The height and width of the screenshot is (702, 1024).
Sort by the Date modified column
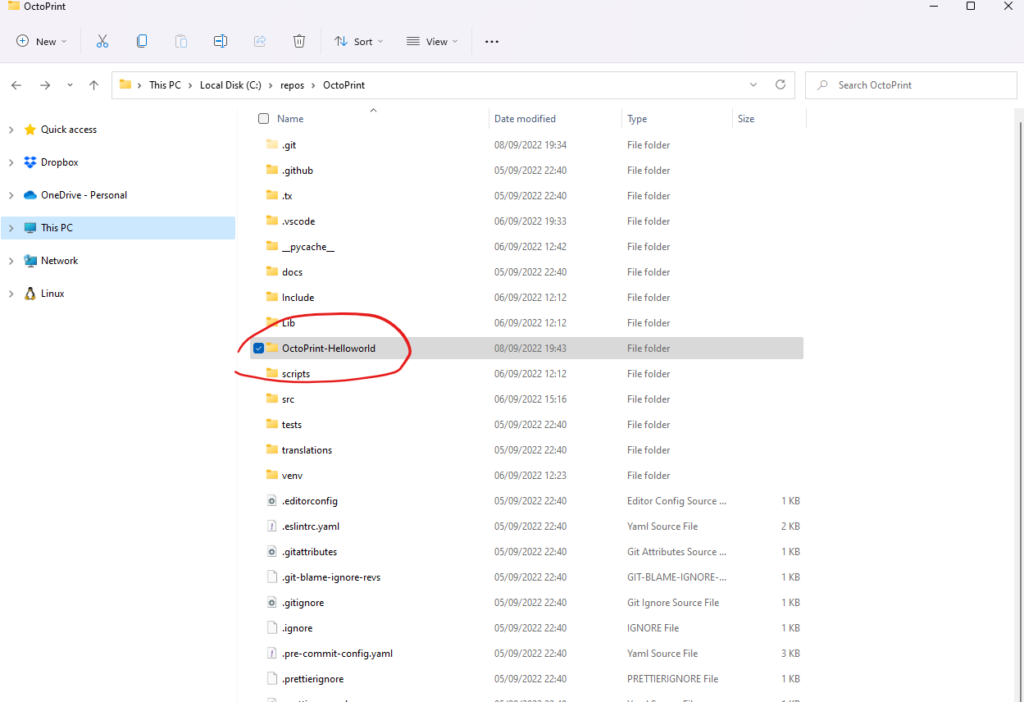(x=525, y=119)
